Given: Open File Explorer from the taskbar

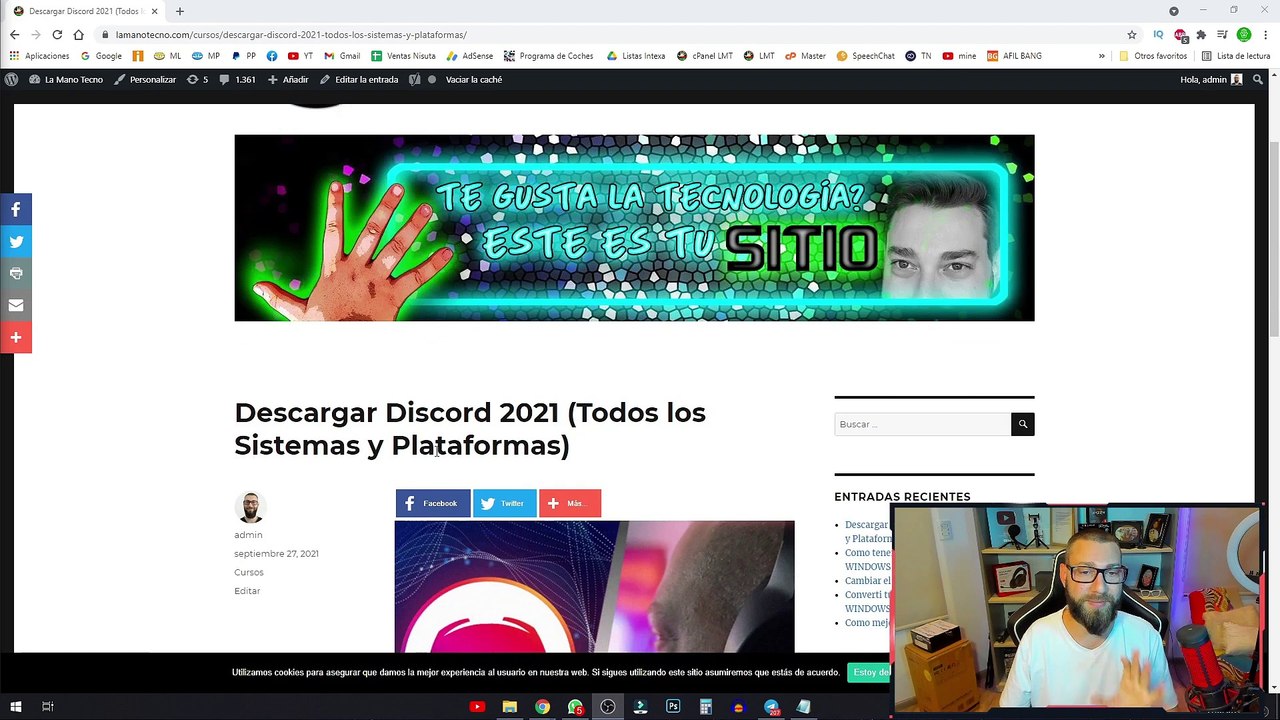Looking at the screenshot, I should point(509,707).
